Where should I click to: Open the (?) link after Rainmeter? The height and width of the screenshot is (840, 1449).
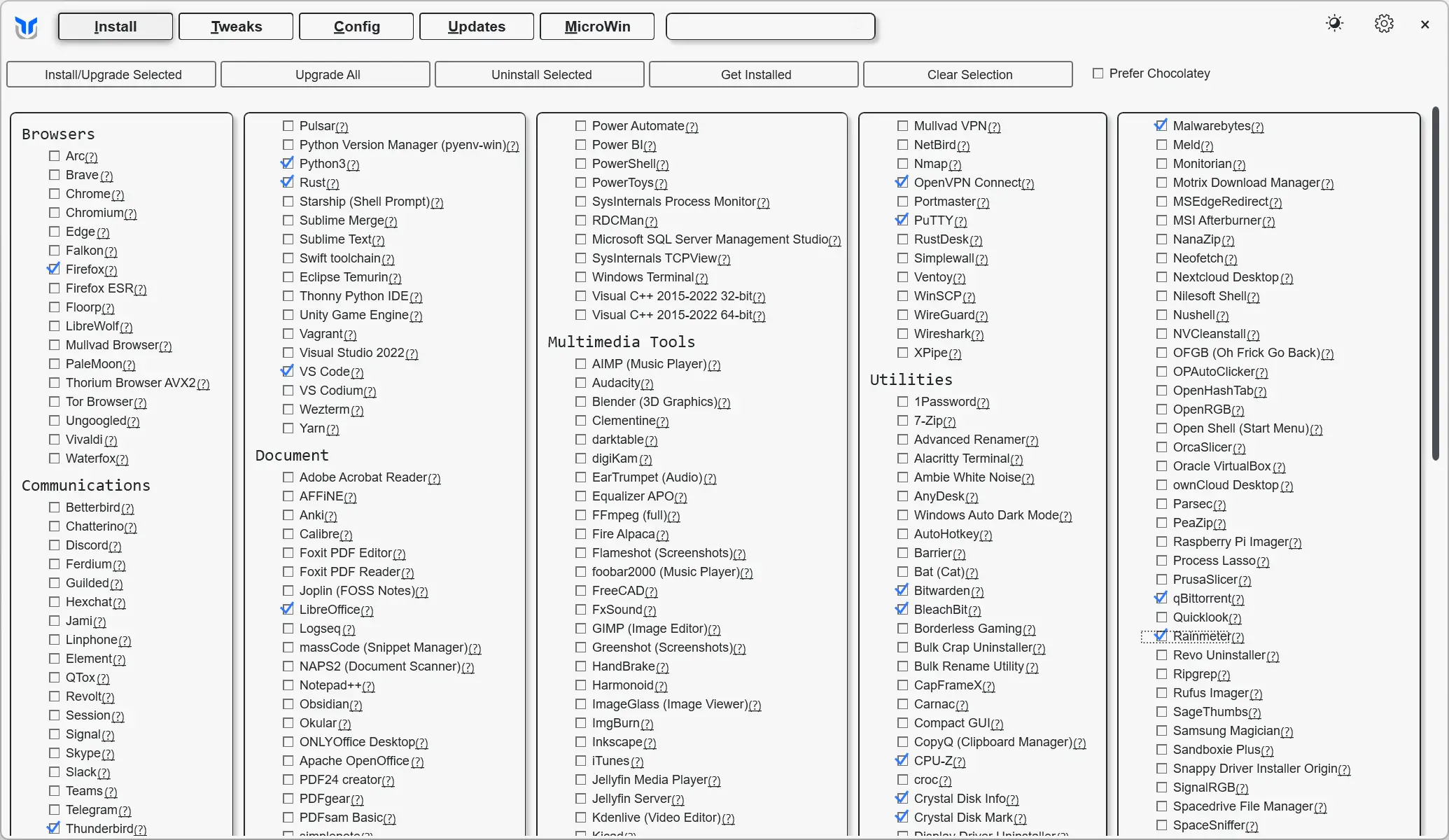click(1238, 637)
